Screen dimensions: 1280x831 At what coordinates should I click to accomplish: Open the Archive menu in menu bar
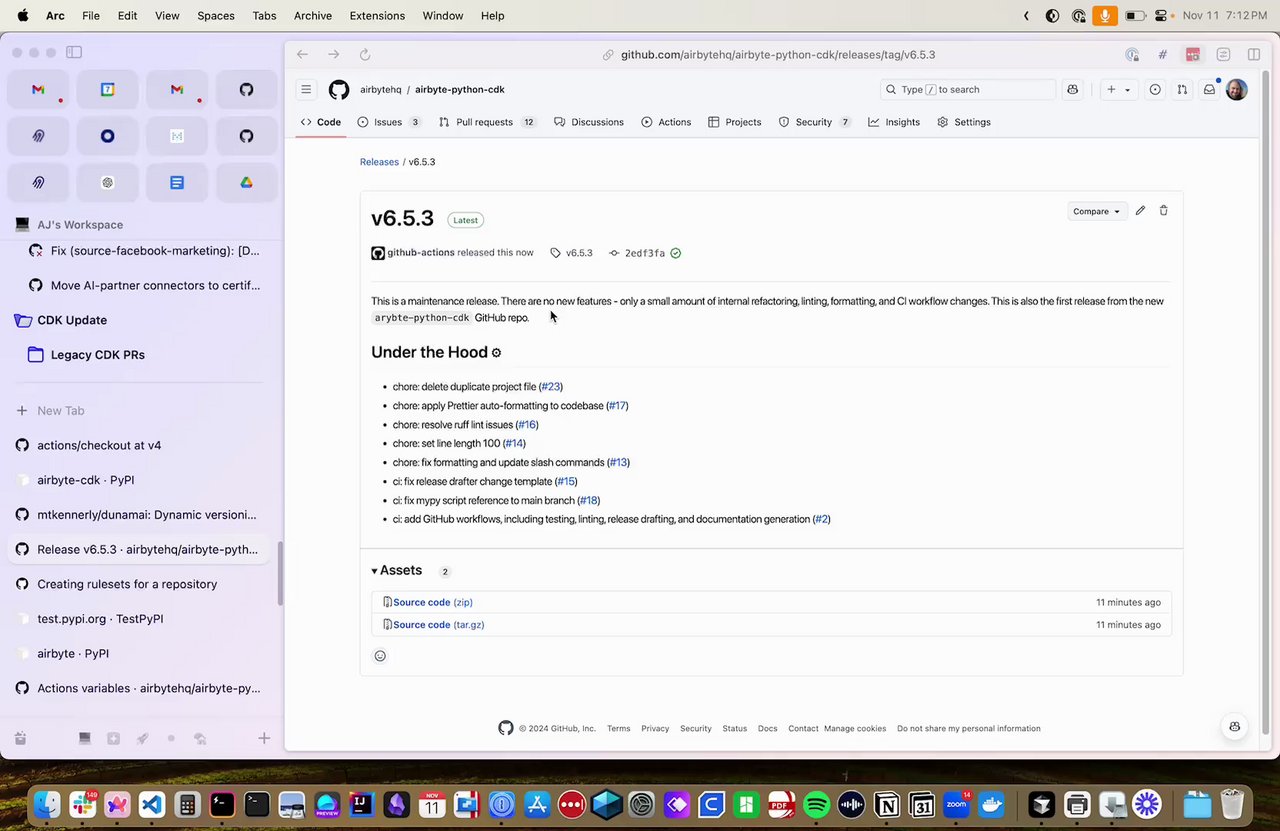313,16
